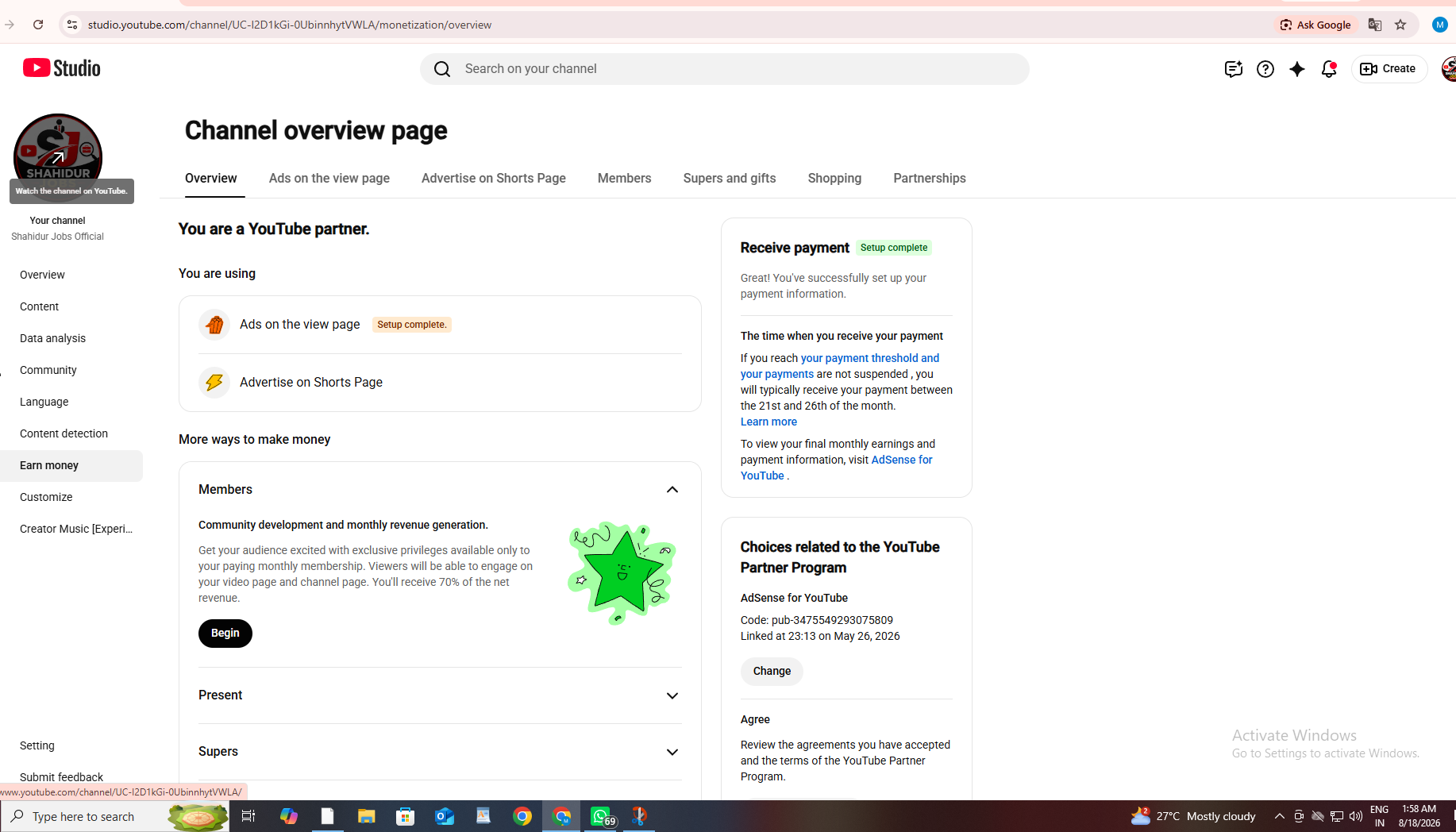Screen dimensions: 1456x832
Task: Switch to the Shopping tab
Action: pos(834,179)
